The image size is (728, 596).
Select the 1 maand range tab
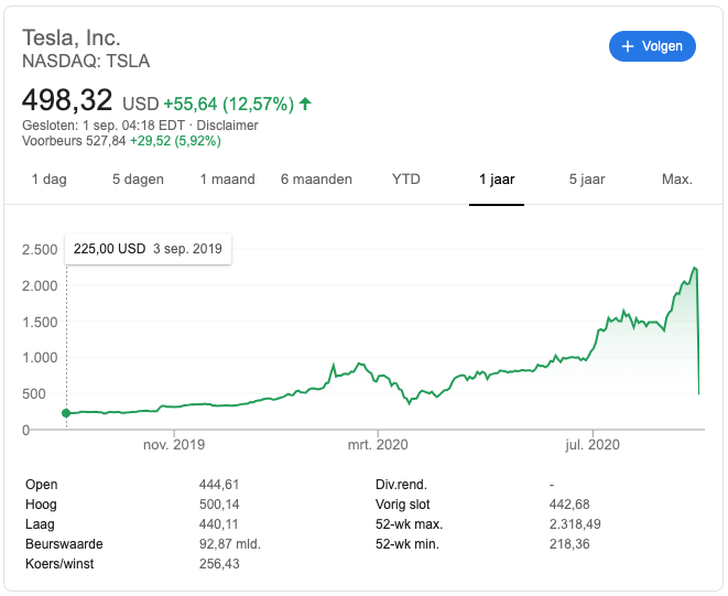tap(228, 179)
